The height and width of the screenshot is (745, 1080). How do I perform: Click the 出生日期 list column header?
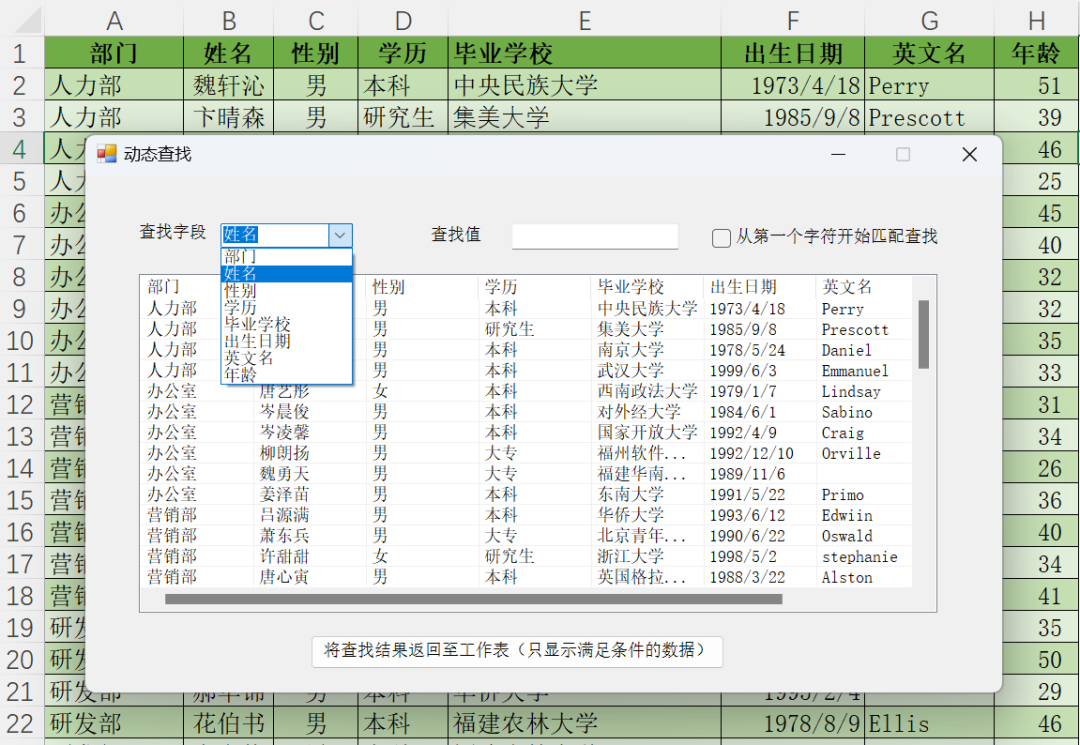pyautogui.click(x=759, y=286)
